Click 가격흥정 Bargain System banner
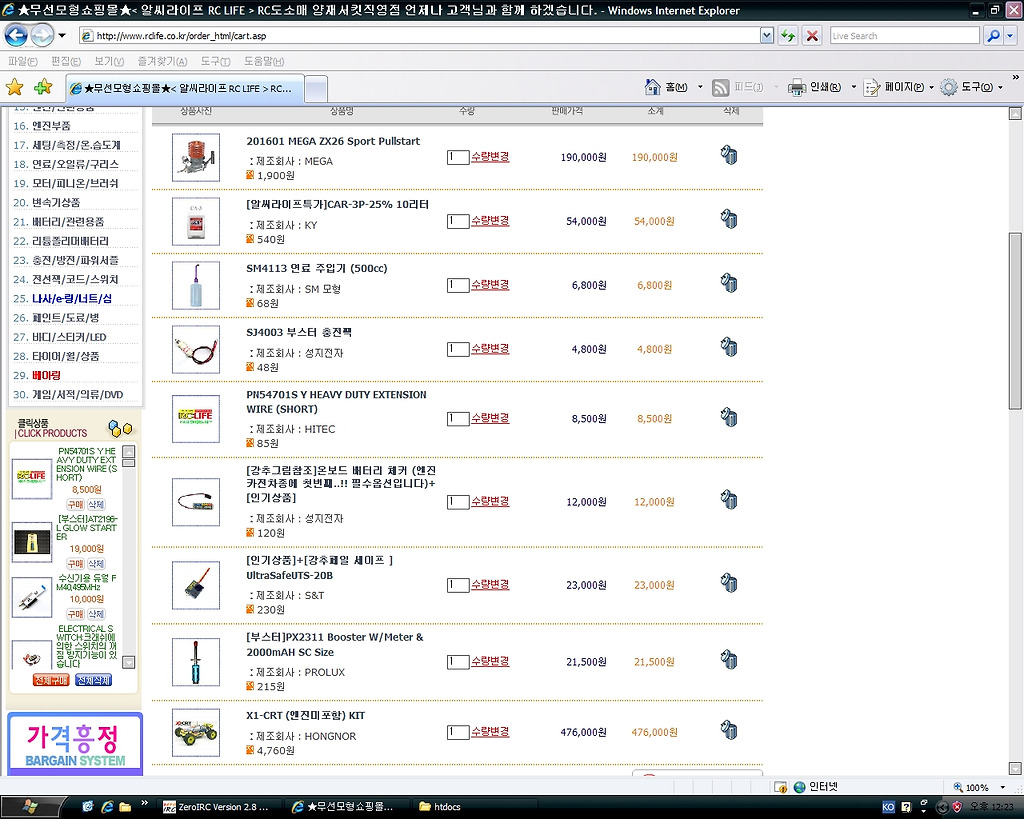 tap(75, 745)
